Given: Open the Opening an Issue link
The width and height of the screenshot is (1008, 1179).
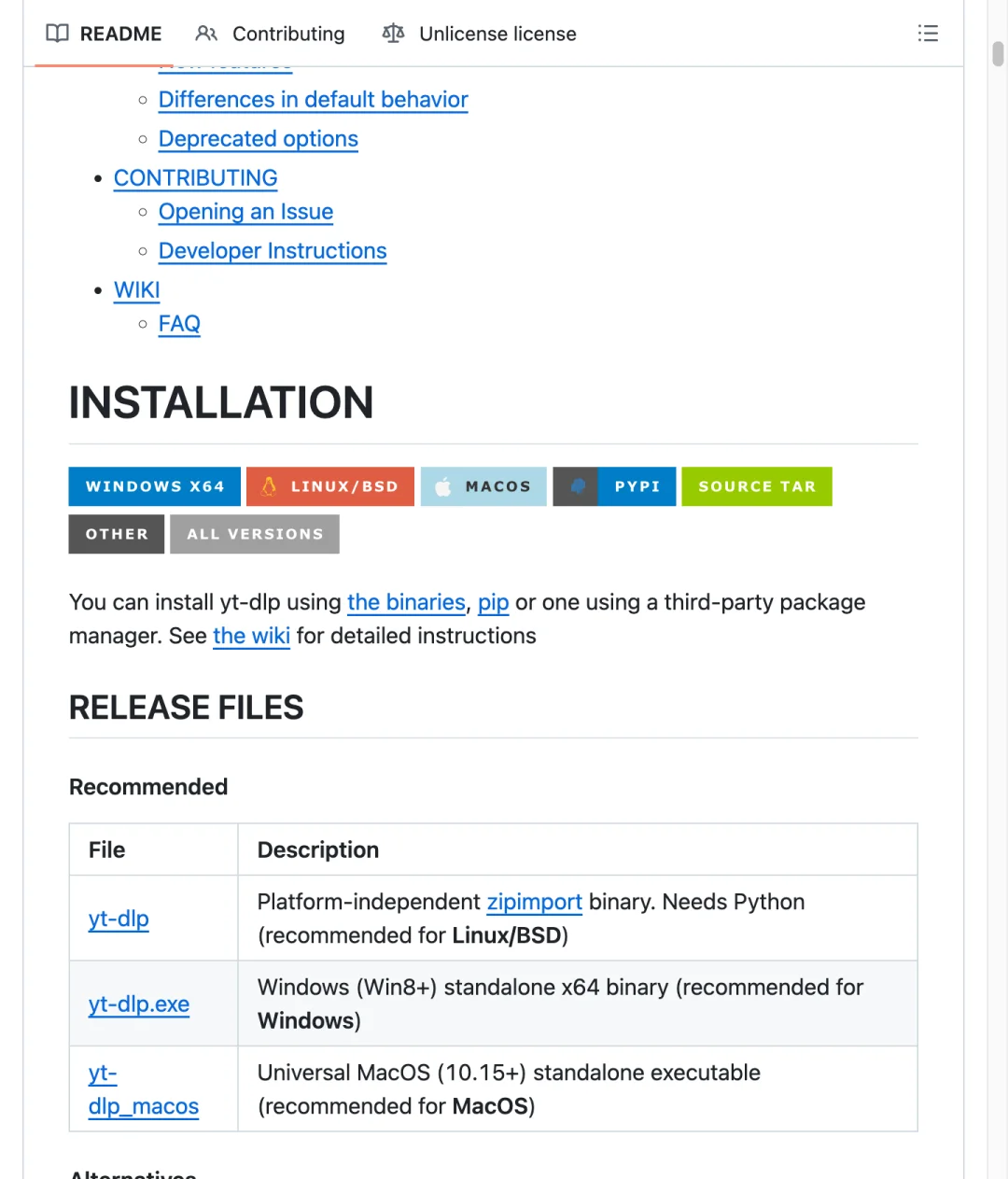Looking at the screenshot, I should point(245,212).
